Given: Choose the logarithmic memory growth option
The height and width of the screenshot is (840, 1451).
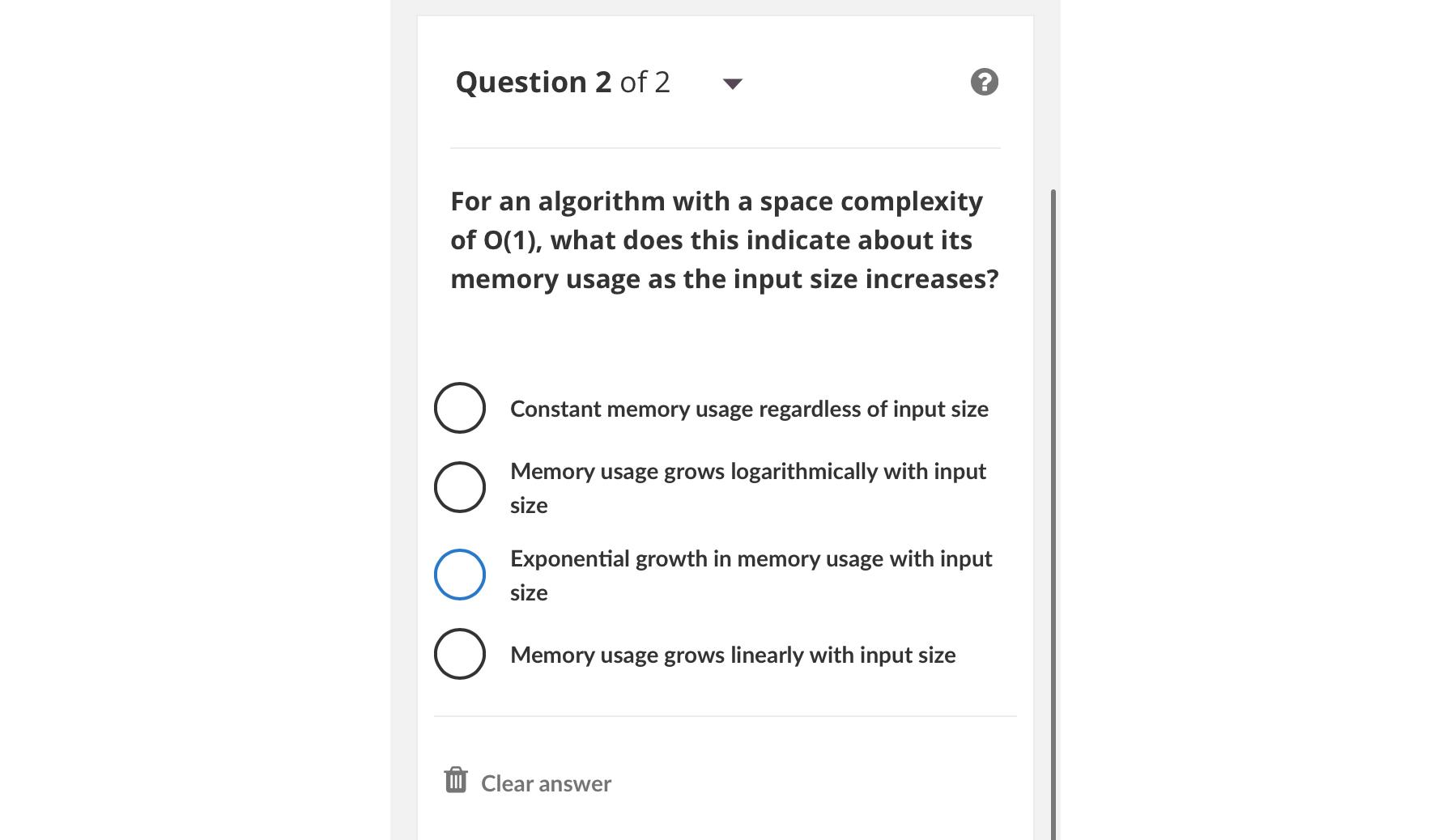Looking at the screenshot, I should 459,486.
